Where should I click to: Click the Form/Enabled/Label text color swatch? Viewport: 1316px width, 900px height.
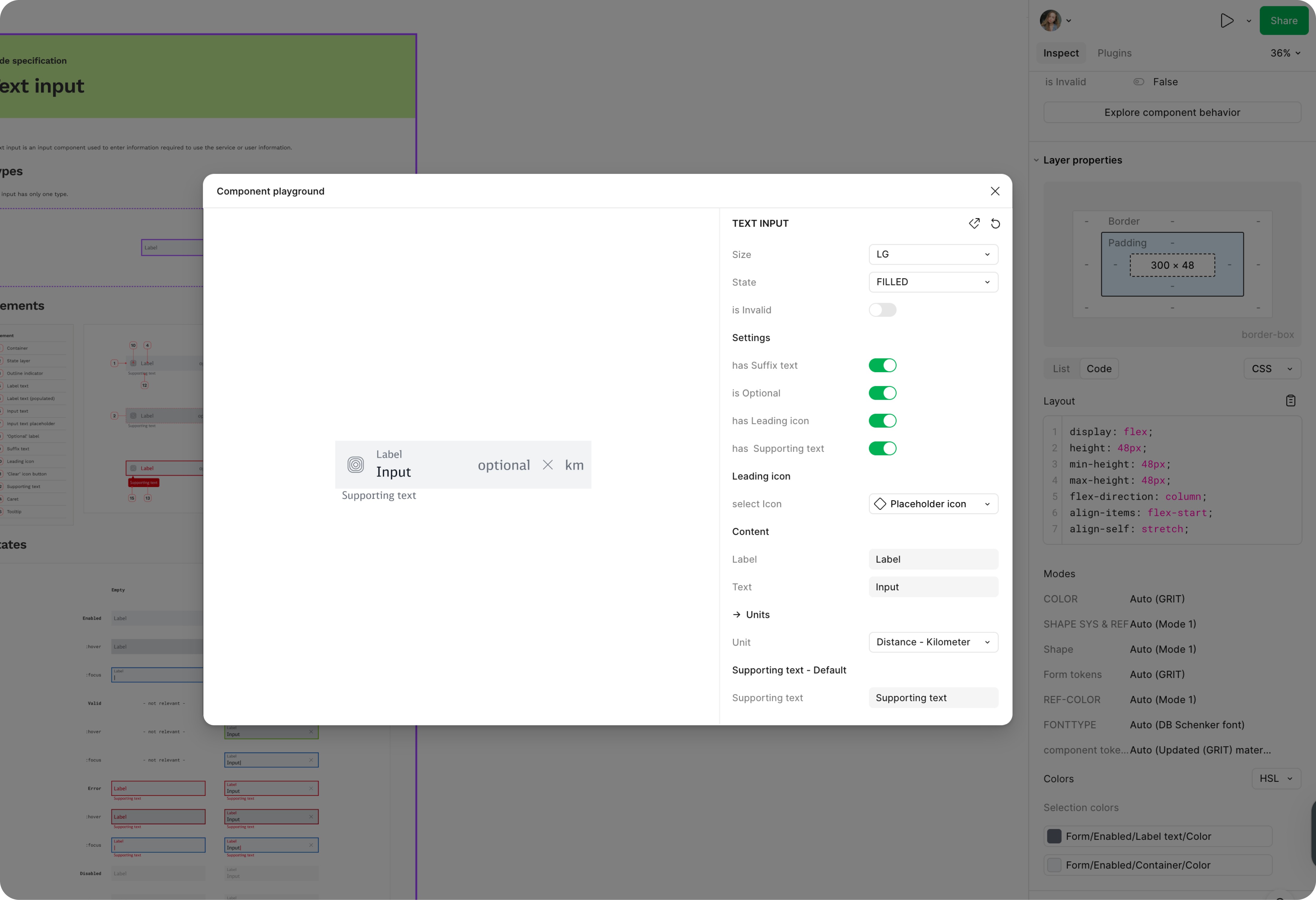1054,837
